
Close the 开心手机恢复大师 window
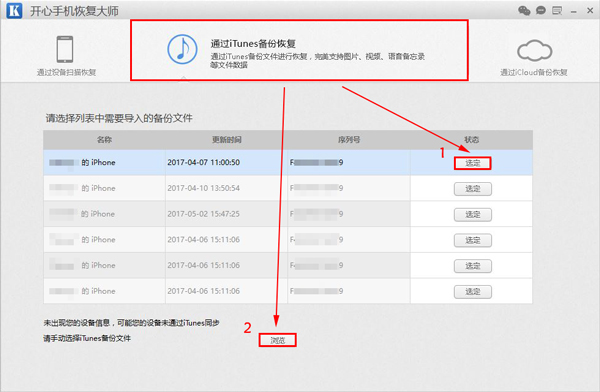(x=590, y=11)
